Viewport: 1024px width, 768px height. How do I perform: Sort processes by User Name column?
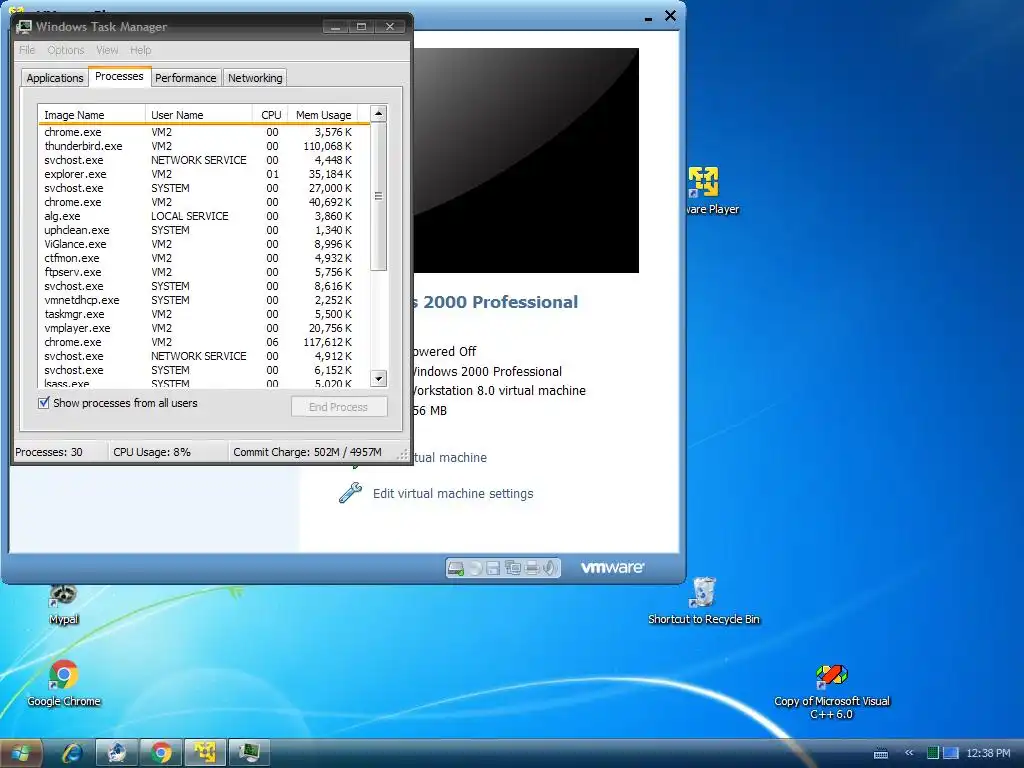pos(199,114)
